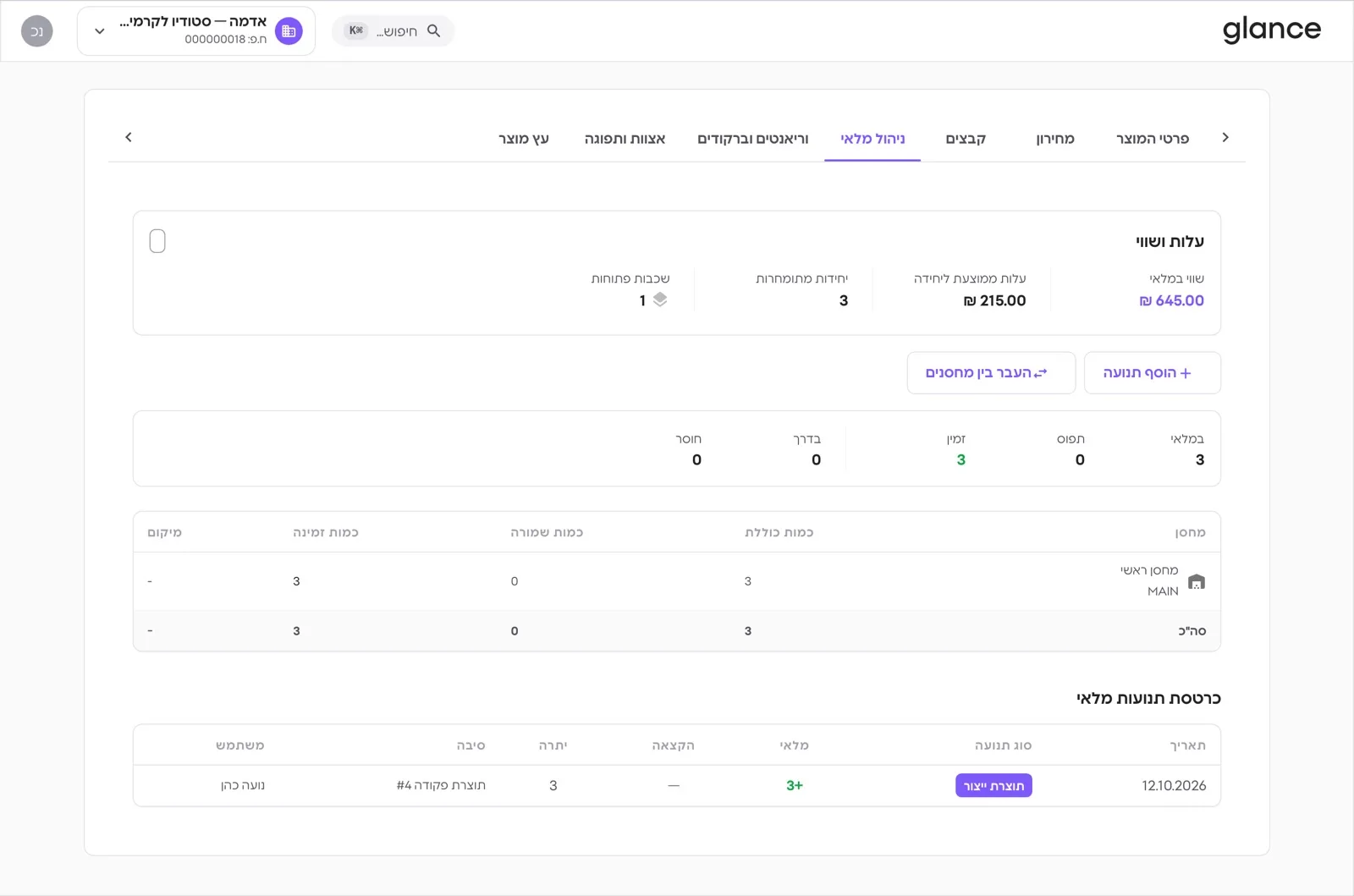This screenshot has width=1354, height=896.
Task: Click the כמות שמורה column header
Action: (547, 533)
